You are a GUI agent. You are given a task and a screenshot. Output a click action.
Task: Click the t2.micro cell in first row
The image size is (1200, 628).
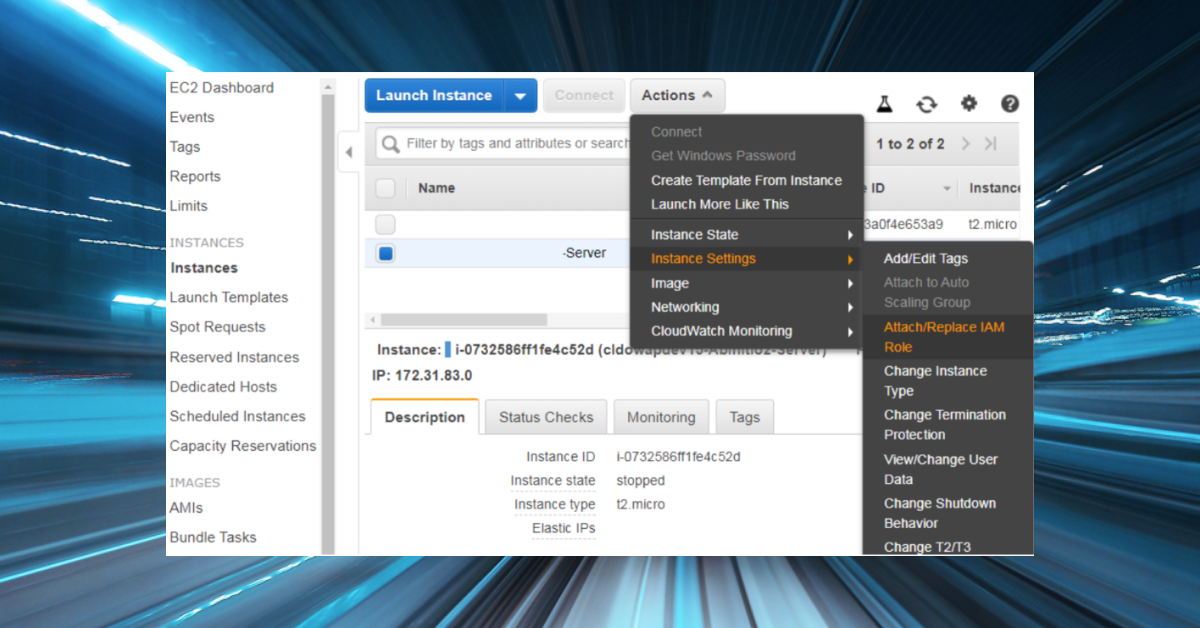pyautogui.click(x=993, y=224)
